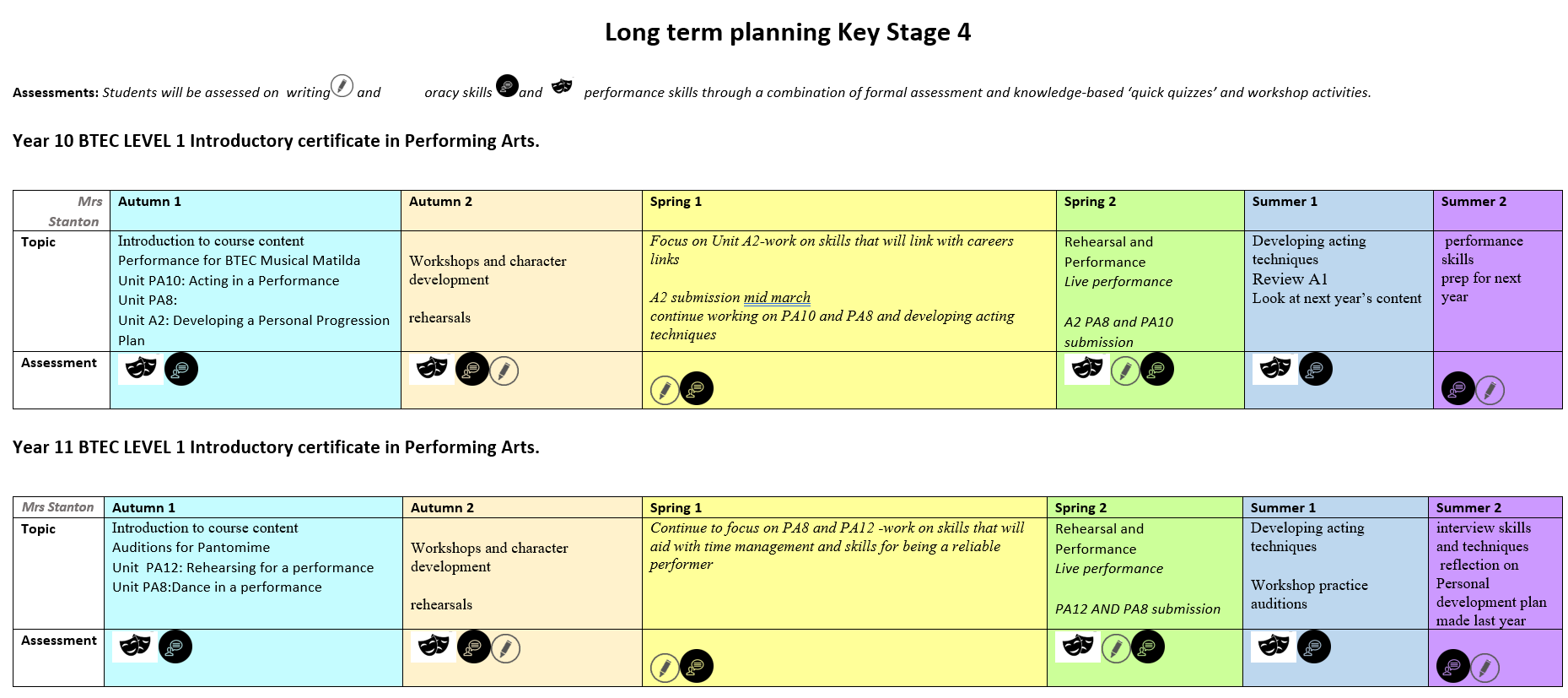Click the underlined 'mid march' text

click(777, 297)
